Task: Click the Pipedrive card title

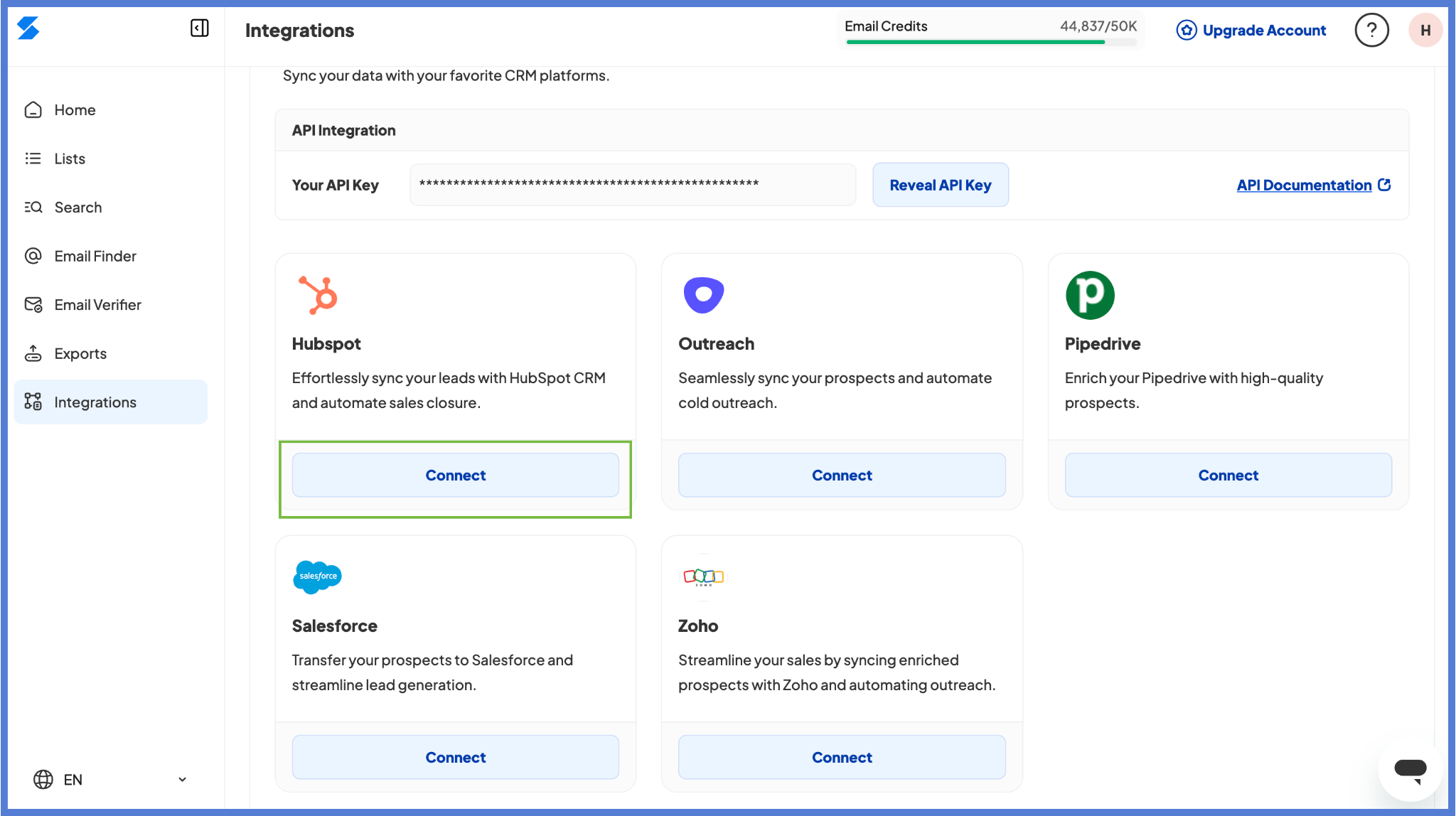Action: click(x=1103, y=344)
